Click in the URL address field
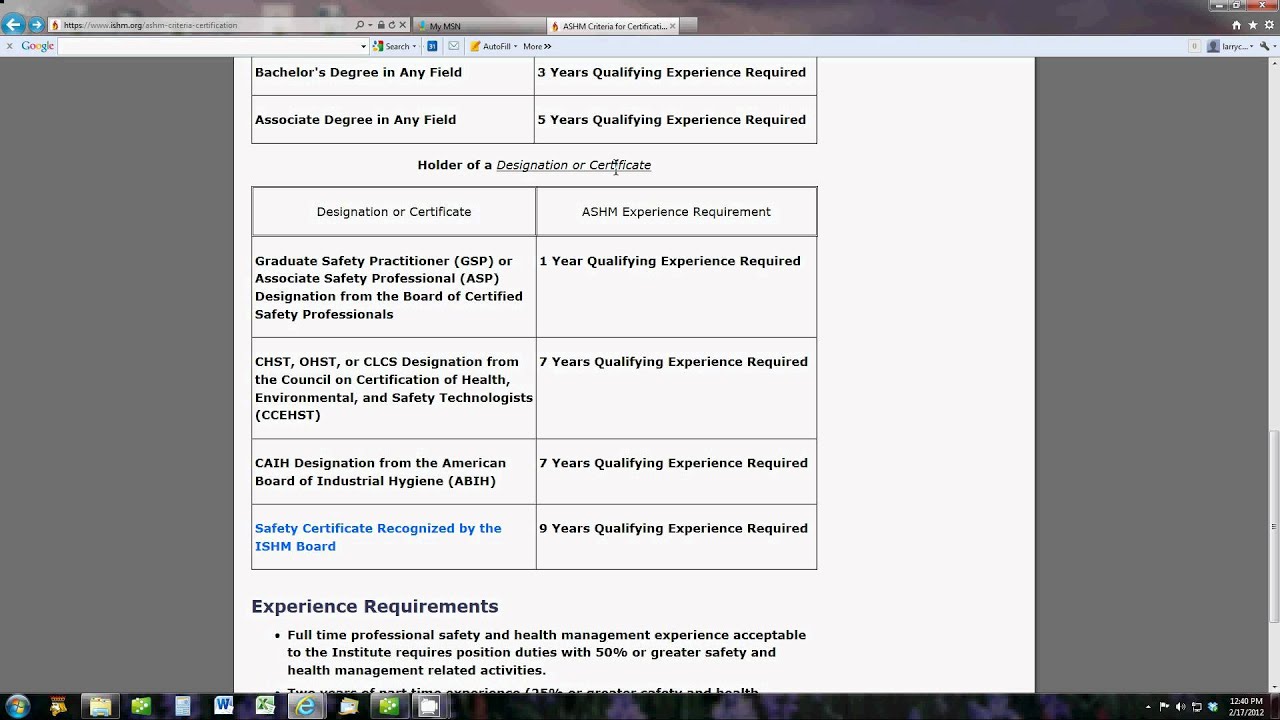This screenshot has width=1280, height=720. (205, 25)
